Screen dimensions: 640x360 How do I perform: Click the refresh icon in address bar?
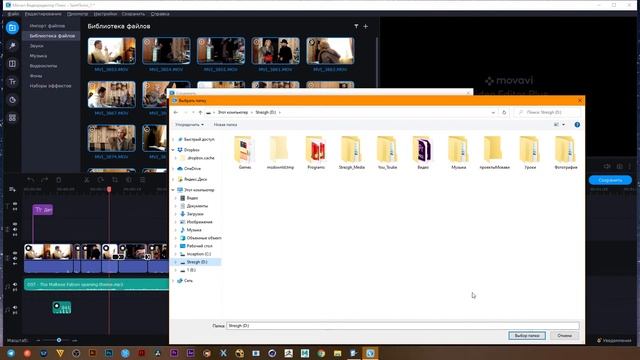point(504,112)
